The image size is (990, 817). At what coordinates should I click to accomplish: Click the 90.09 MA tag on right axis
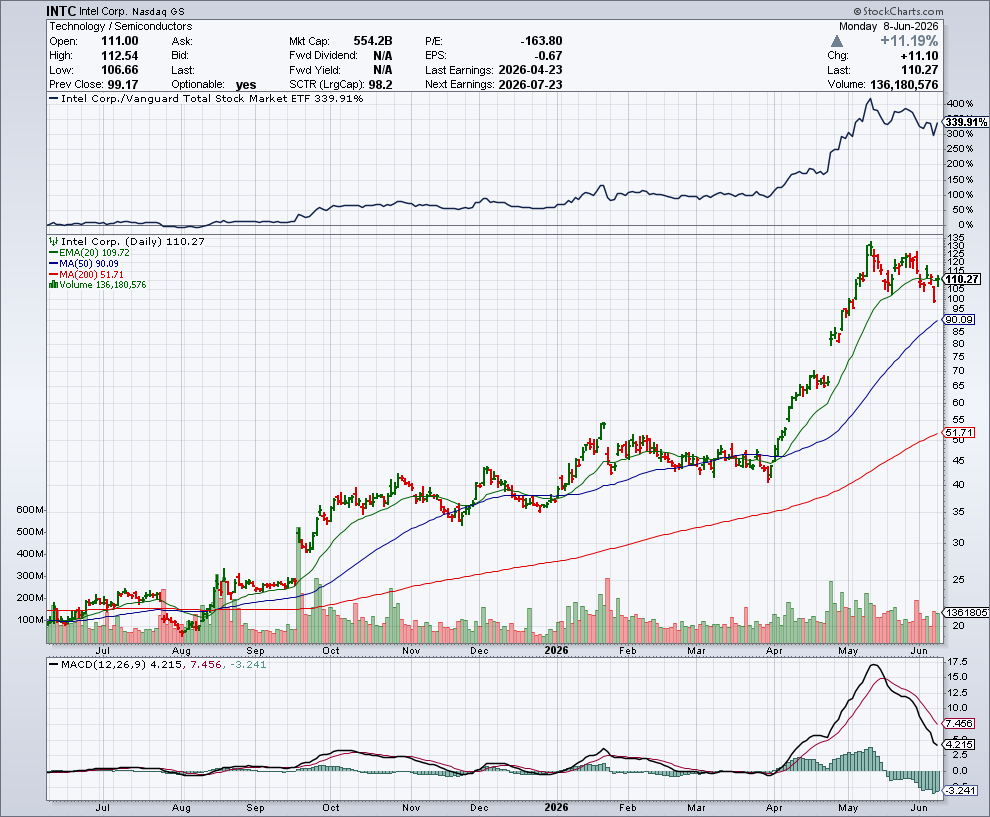coord(959,319)
